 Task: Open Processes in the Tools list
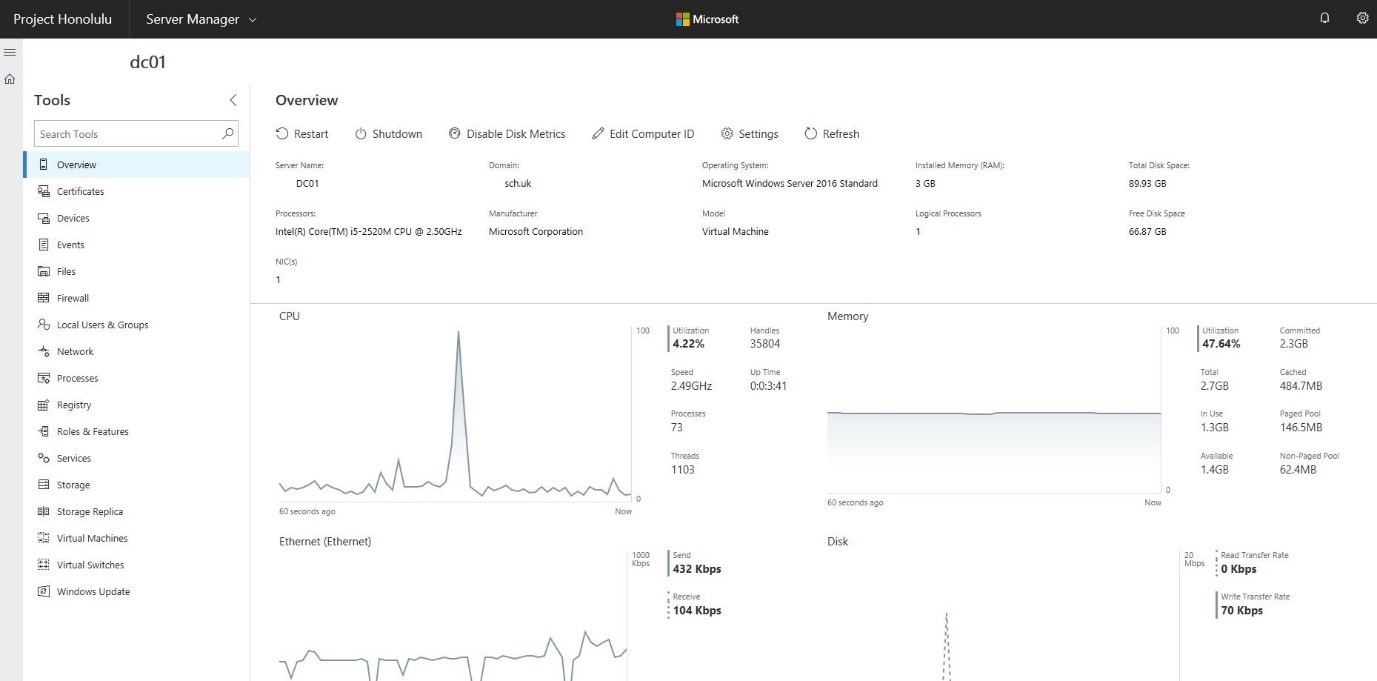(x=136, y=378)
